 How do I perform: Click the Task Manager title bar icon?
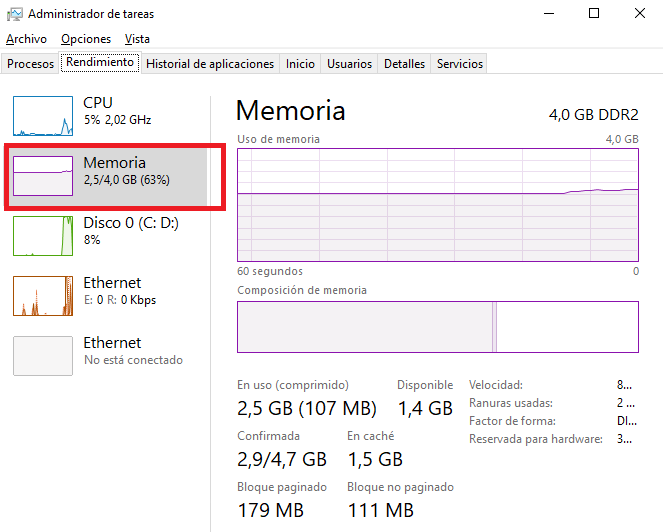15,14
